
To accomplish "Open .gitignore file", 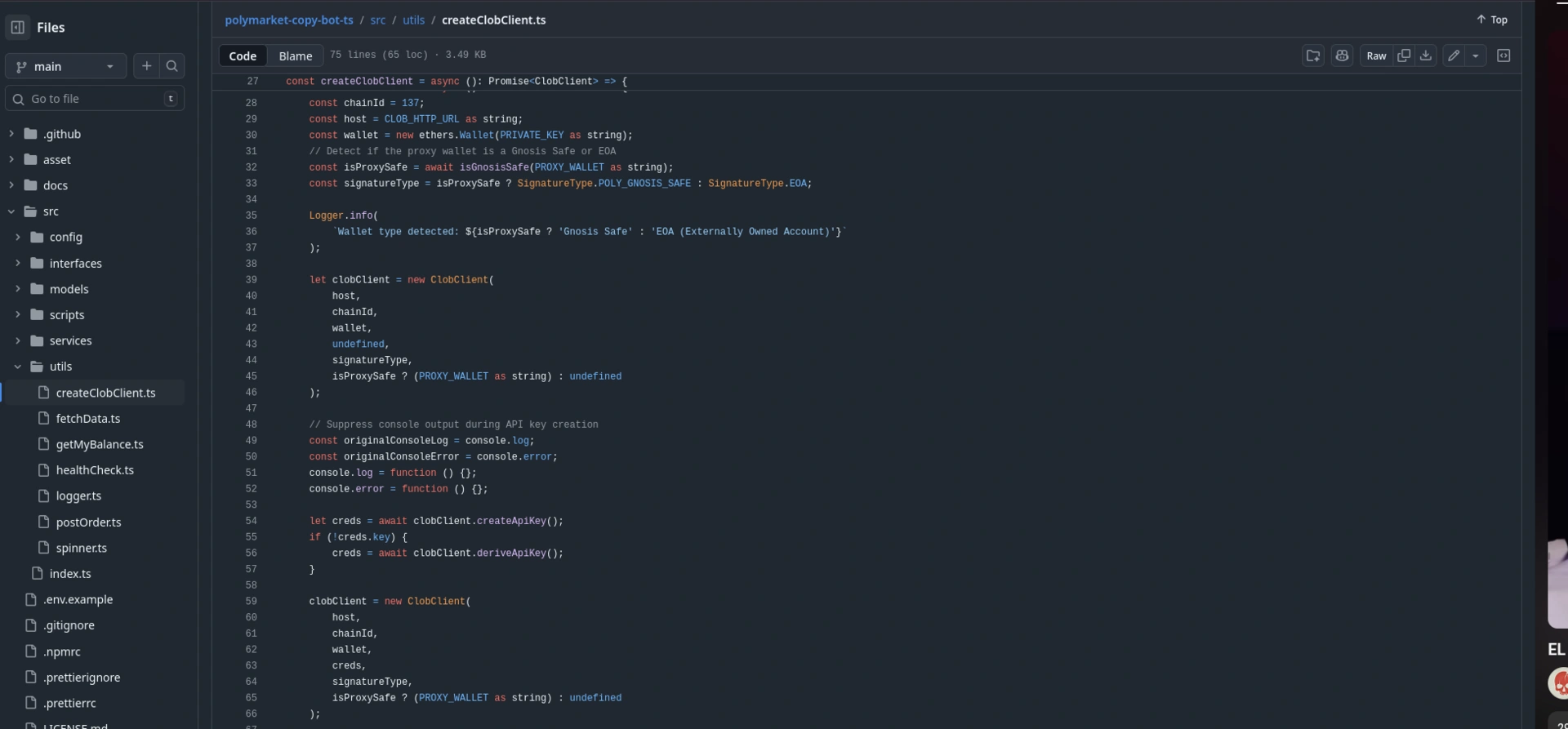I will 69,625.
